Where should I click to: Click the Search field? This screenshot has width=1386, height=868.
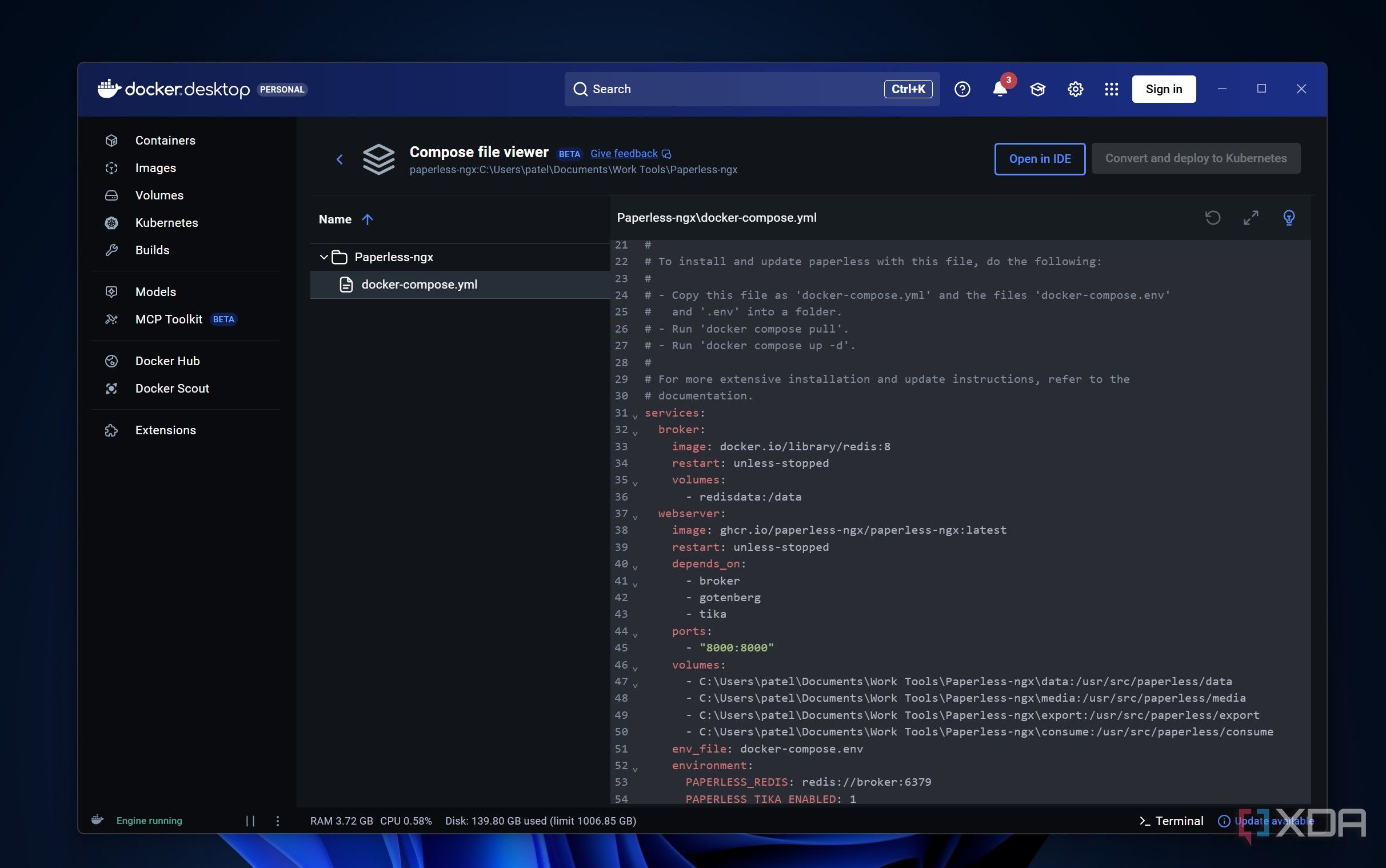coord(752,89)
